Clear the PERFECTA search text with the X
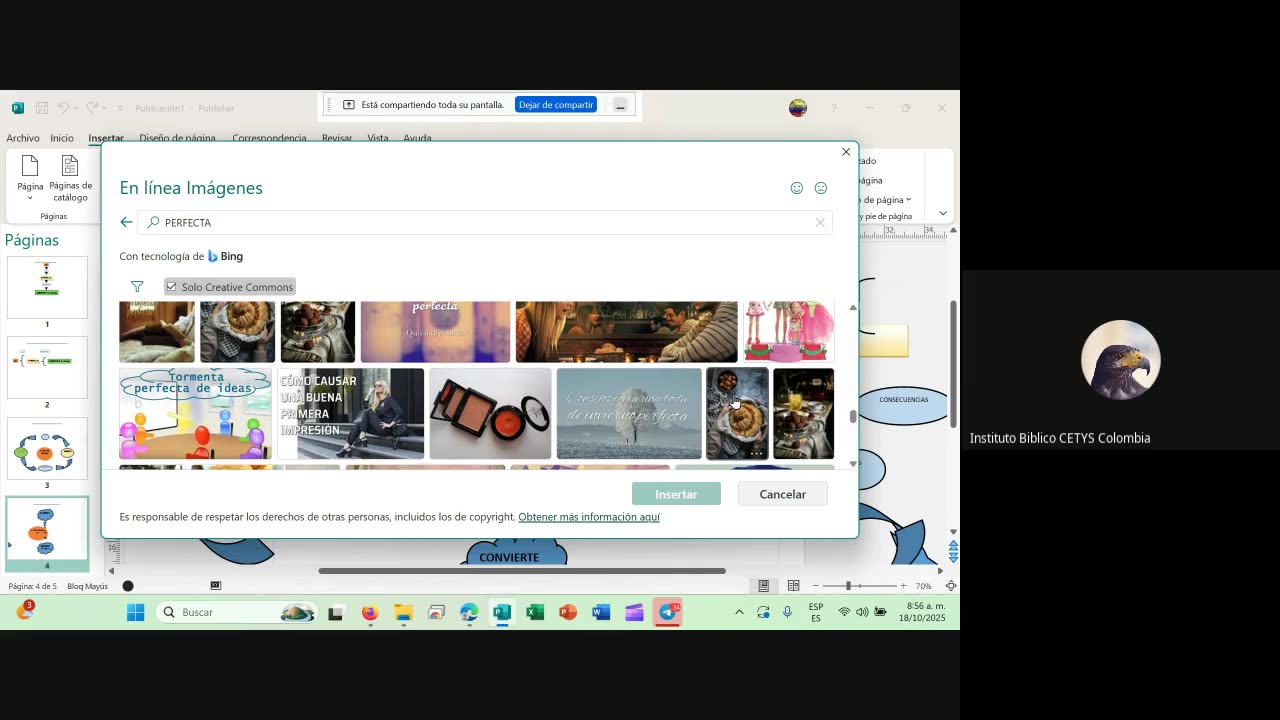 pyautogui.click(x=820, y=222)
